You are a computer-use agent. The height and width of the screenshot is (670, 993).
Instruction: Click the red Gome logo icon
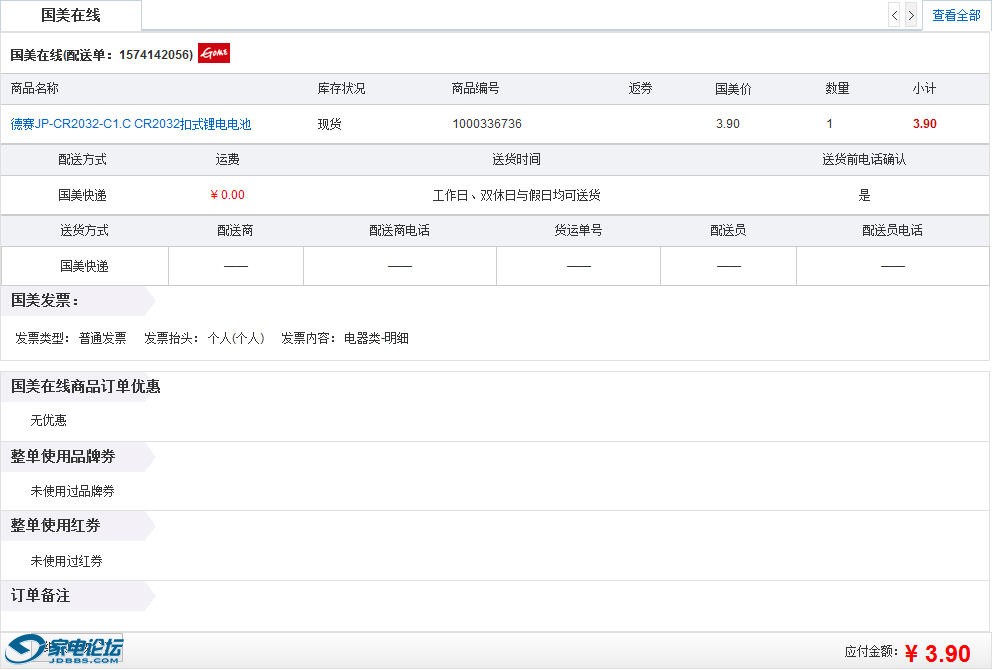pyautogui.click(x=214, y=53)
